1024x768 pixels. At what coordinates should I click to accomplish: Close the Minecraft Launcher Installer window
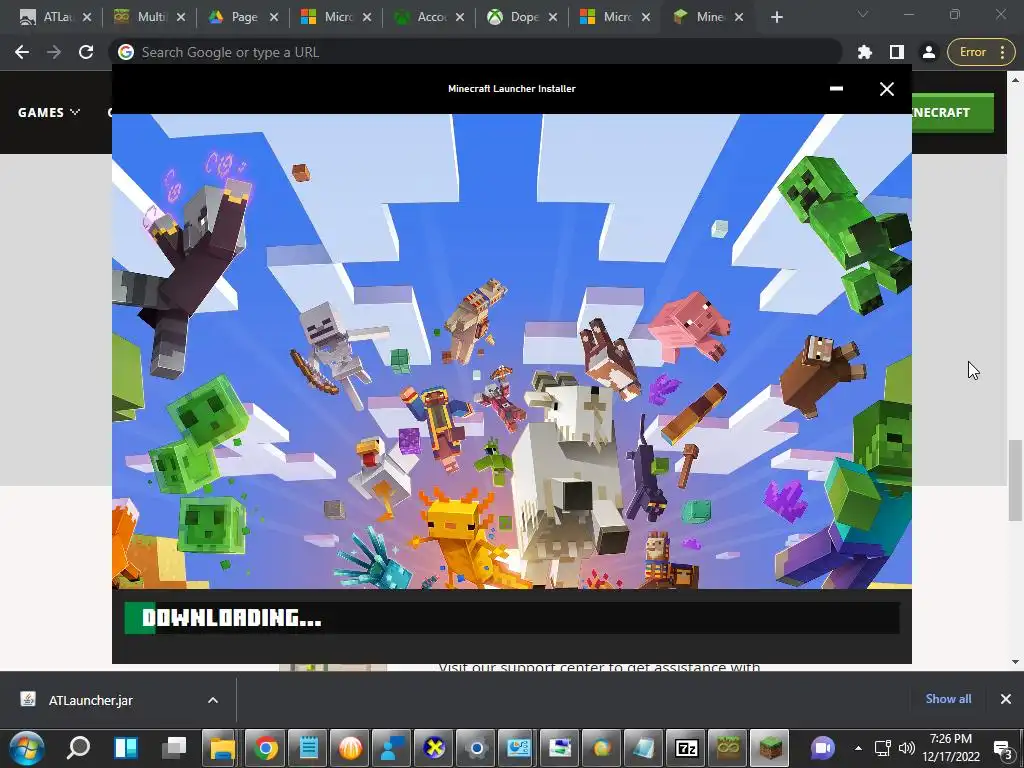[x=886, y=89]
